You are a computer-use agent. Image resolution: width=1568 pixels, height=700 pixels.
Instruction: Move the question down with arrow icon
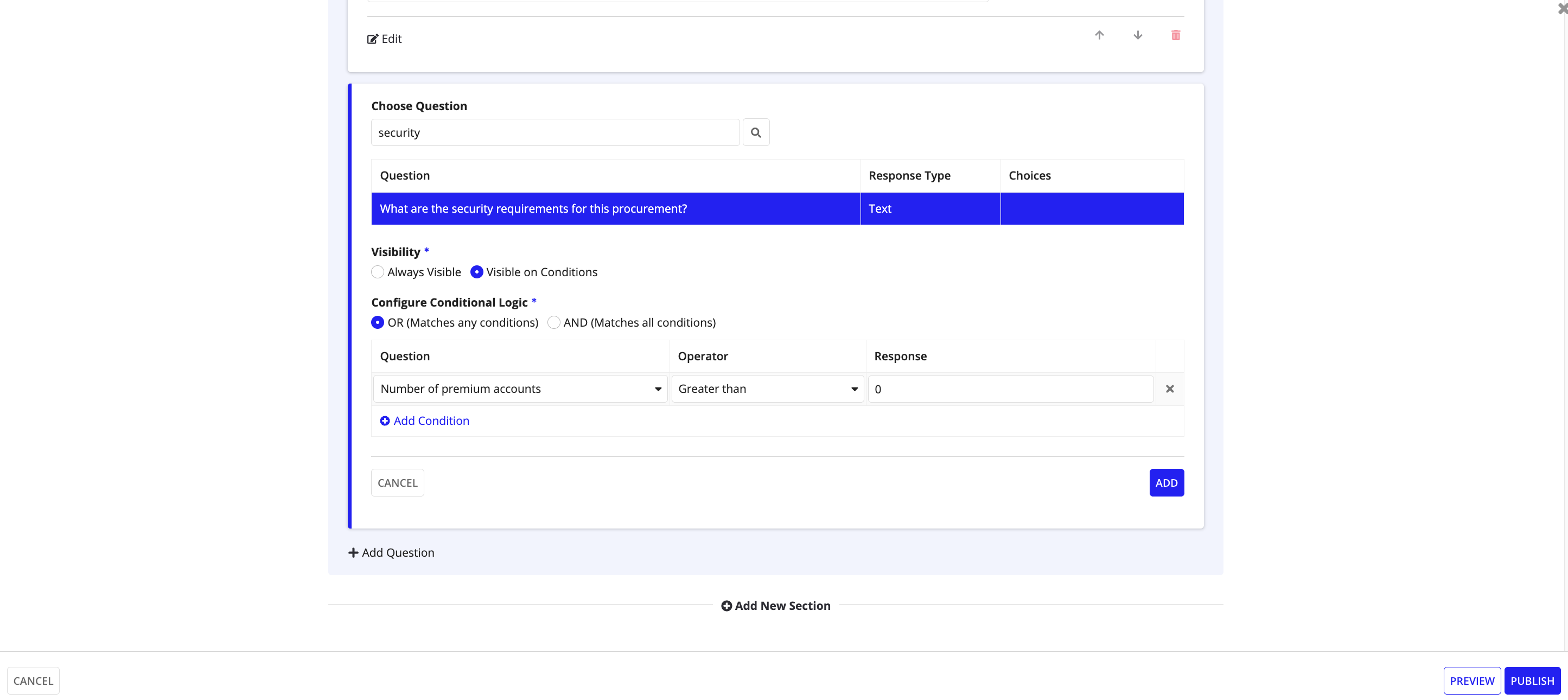(x=1138, y=35)
